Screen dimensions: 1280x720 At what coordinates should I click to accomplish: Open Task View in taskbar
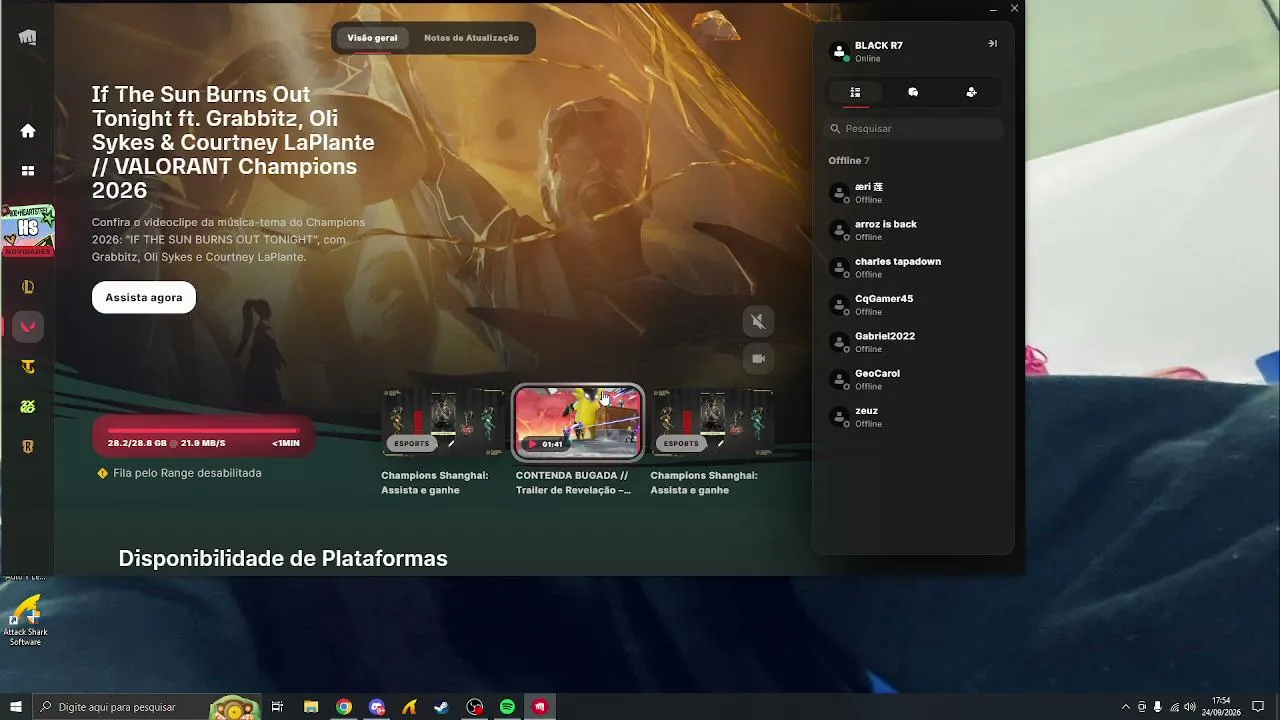277,707
